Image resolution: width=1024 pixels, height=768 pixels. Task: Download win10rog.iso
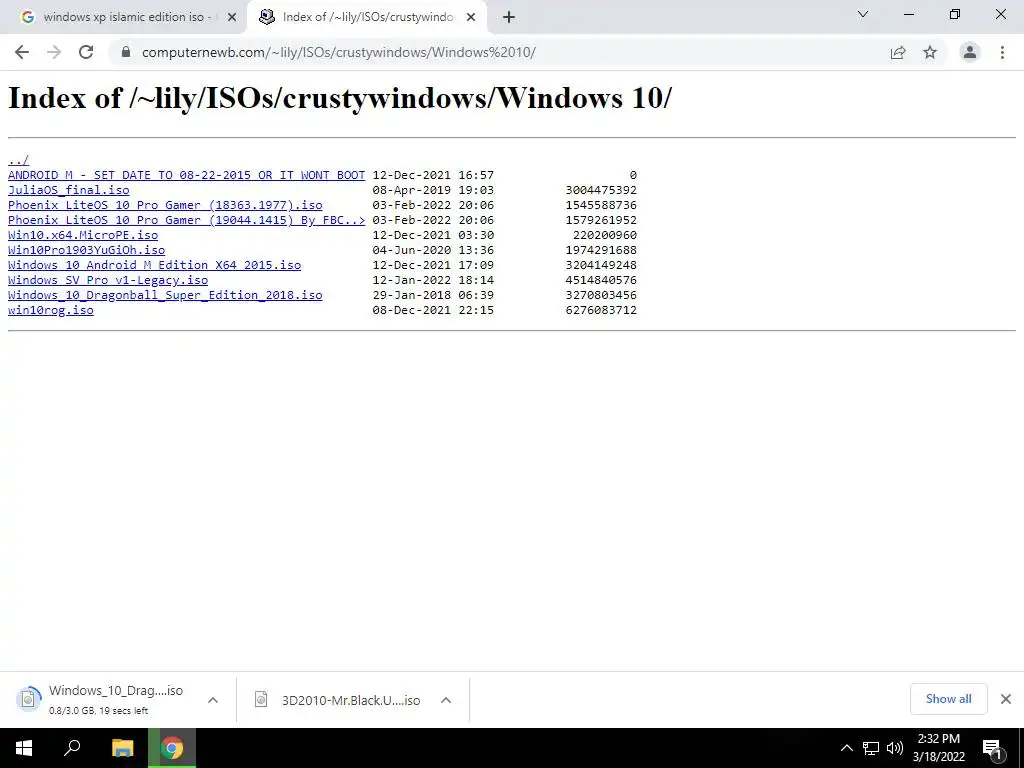[x=50, y=310]
